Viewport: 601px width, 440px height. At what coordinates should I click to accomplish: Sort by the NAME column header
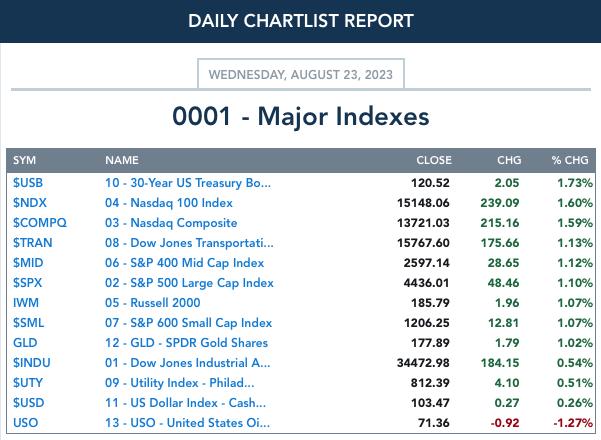click(x=122, y=160)
